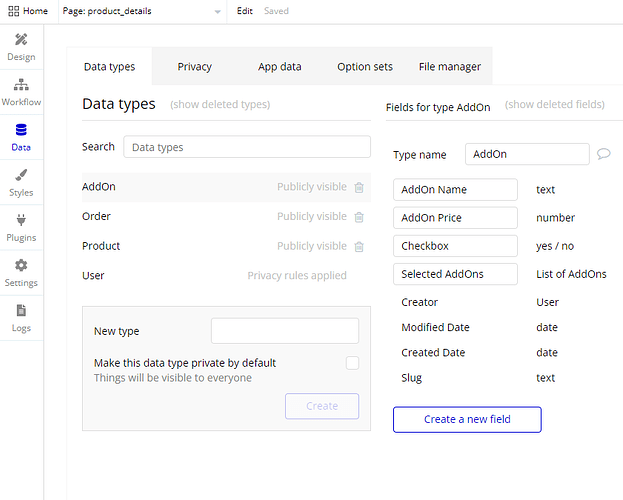Open the Design tab in sidebar
The image size is (623, 500).
(x=21, y=47)
